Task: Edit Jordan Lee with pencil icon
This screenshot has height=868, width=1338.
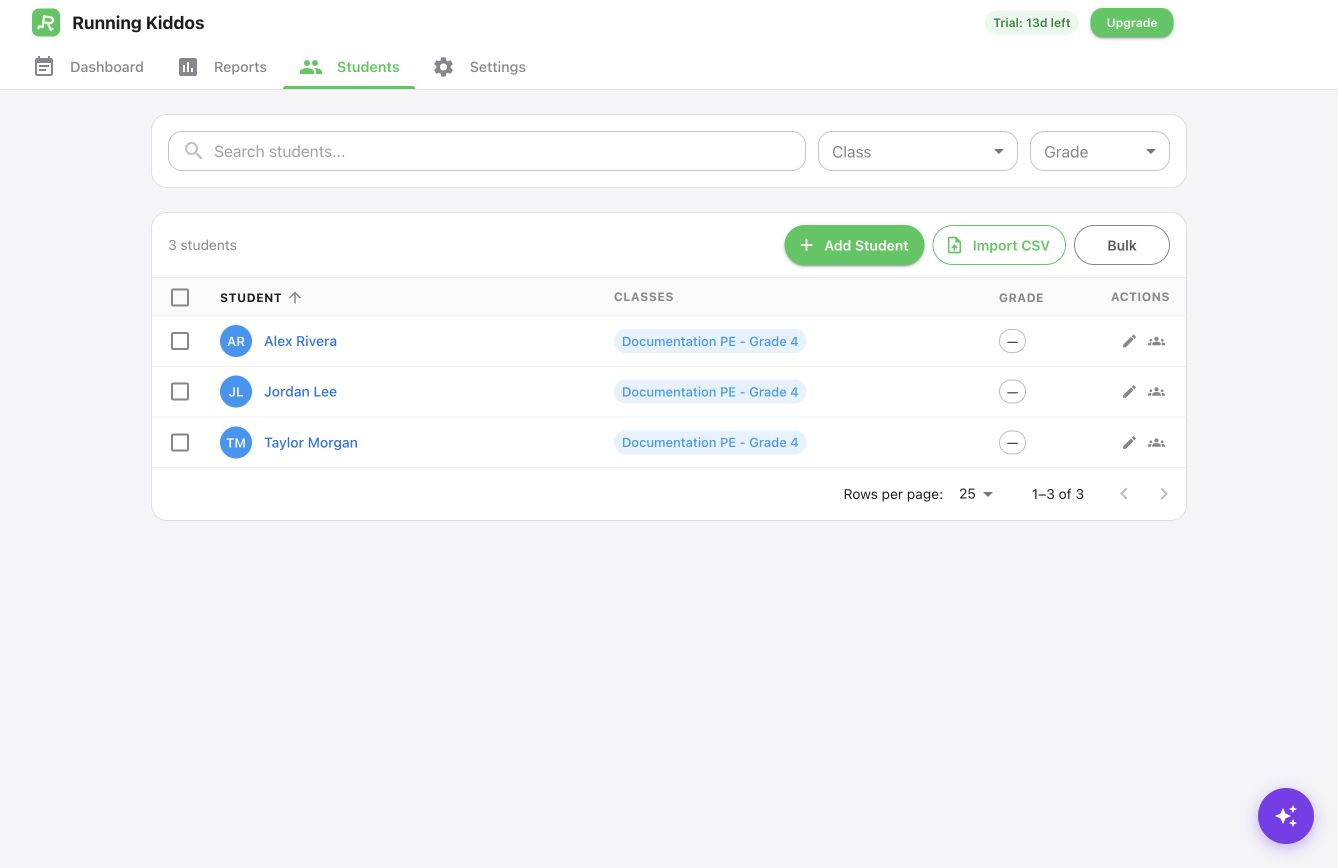Action: tap(1129, 392)
